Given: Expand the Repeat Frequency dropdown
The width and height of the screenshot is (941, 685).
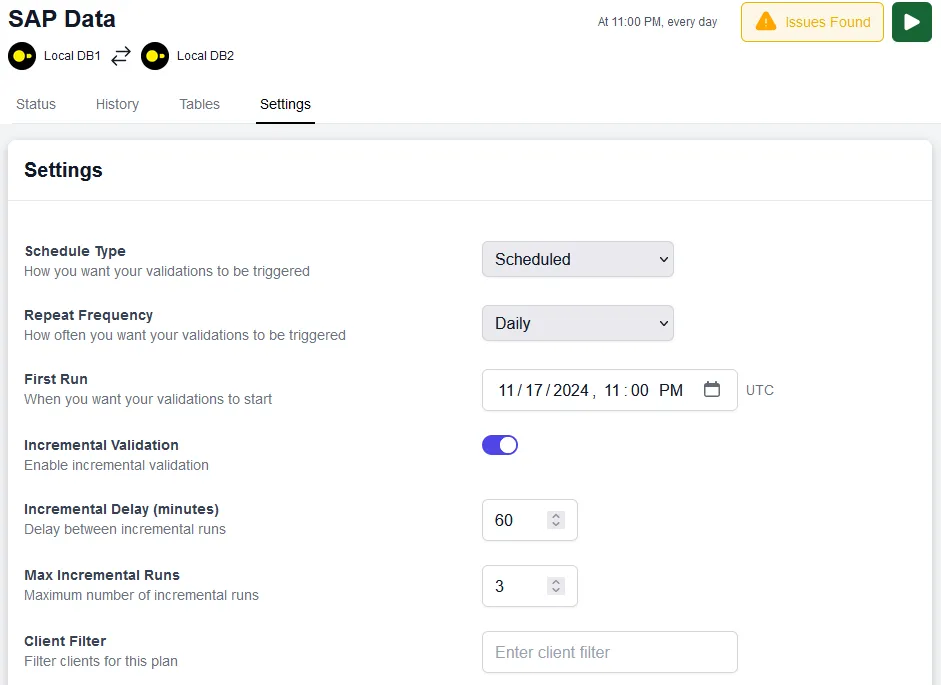Looking at the screenshot, I should pyautogui.click(x=577, y=323).
